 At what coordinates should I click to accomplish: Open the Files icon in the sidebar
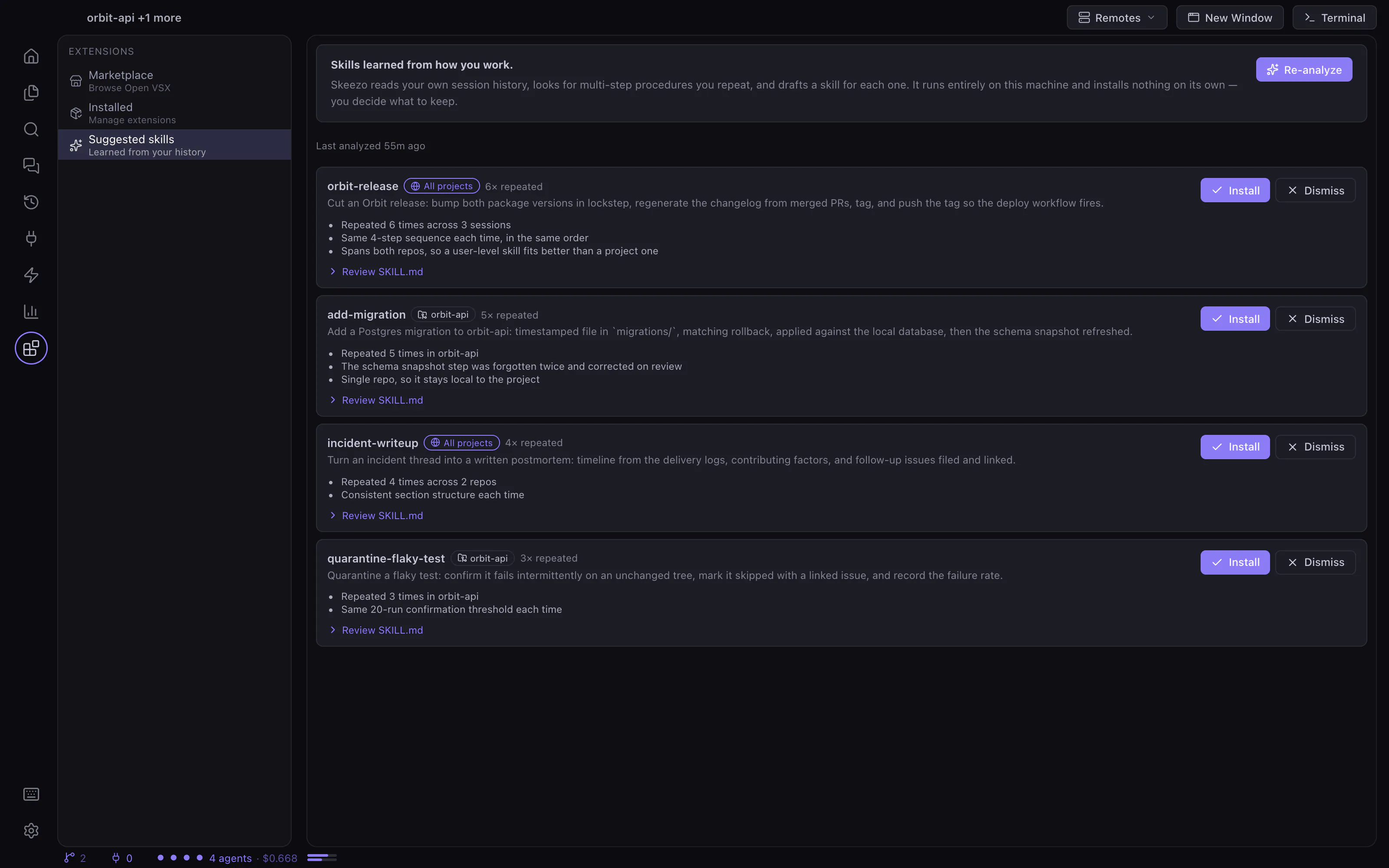(31, 92)
